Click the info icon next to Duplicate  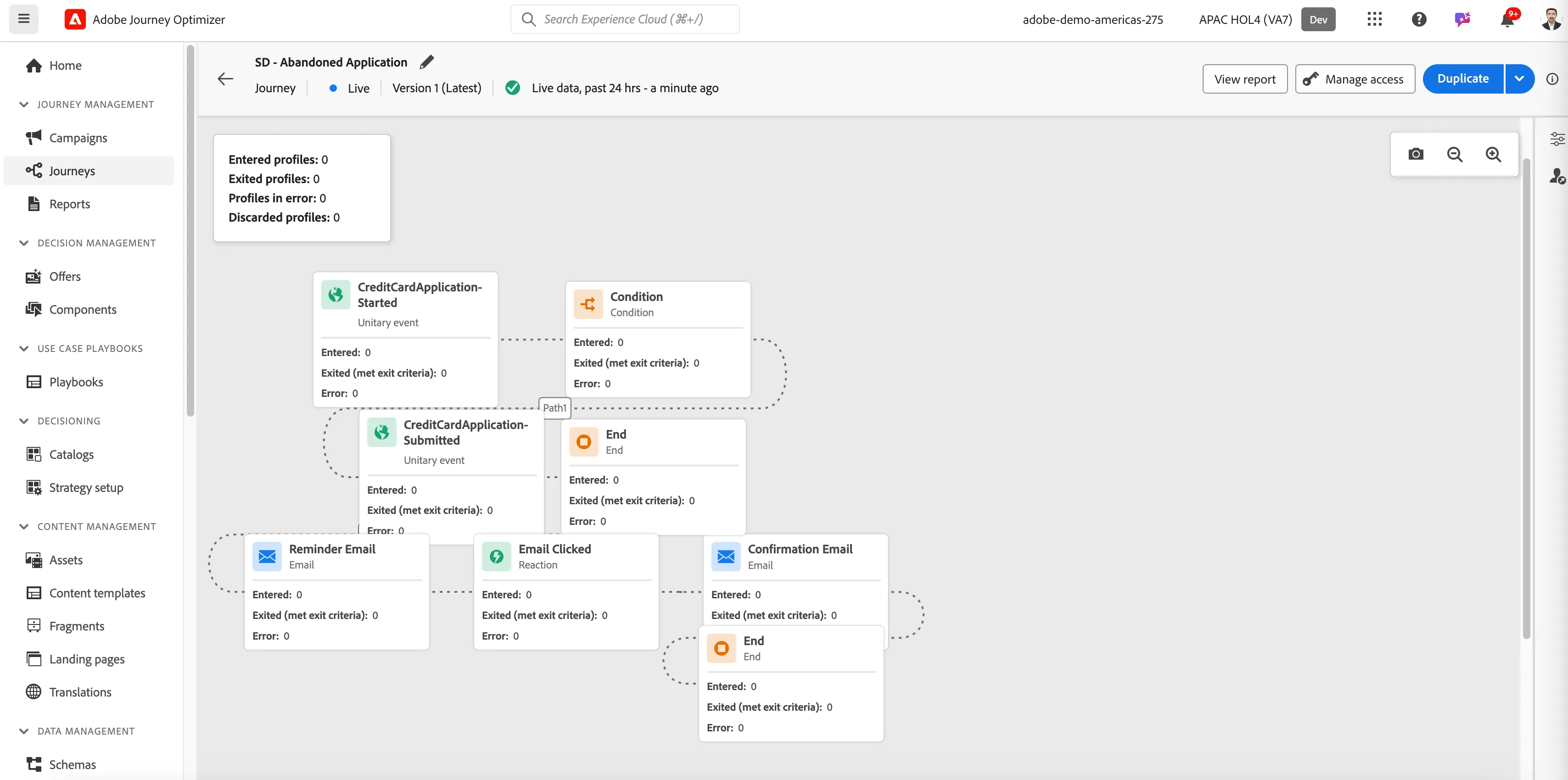click(x=1552, y=79)
